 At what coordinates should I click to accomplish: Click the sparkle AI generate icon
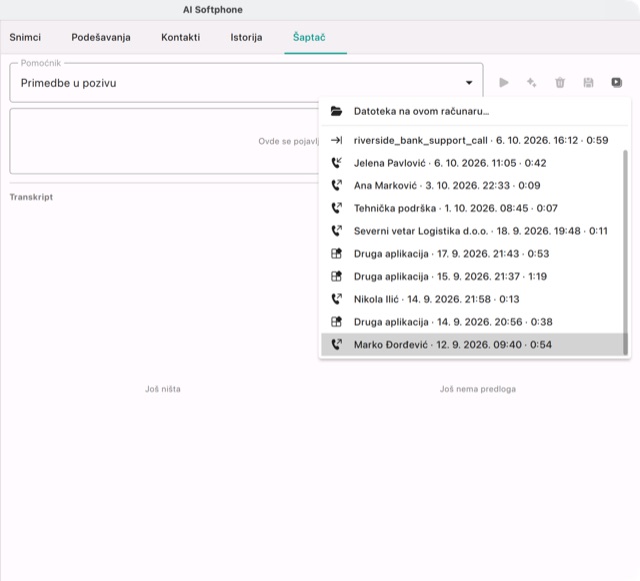point(531,83)
